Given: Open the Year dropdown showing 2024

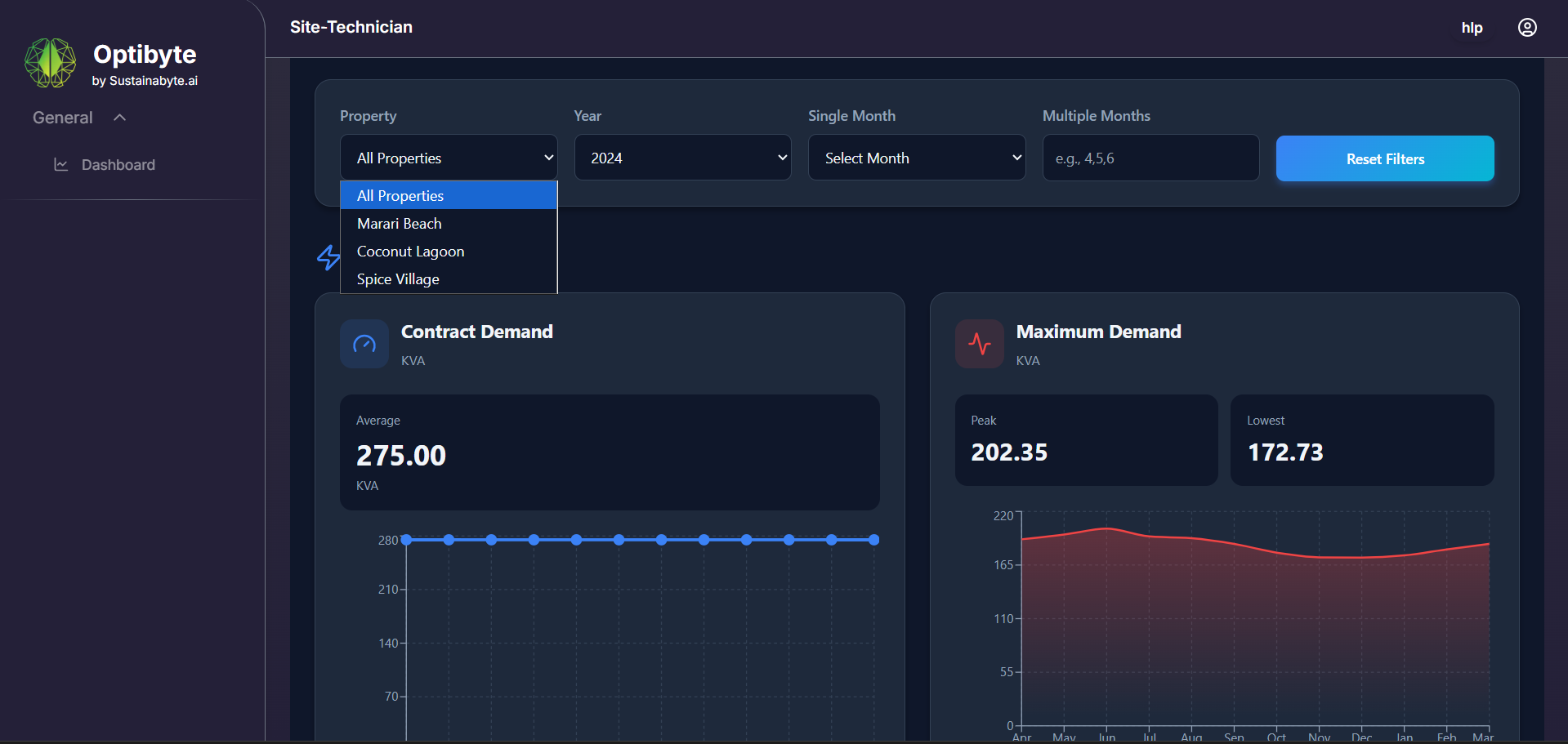Looking at the screenshot, I should coord(682,158).
